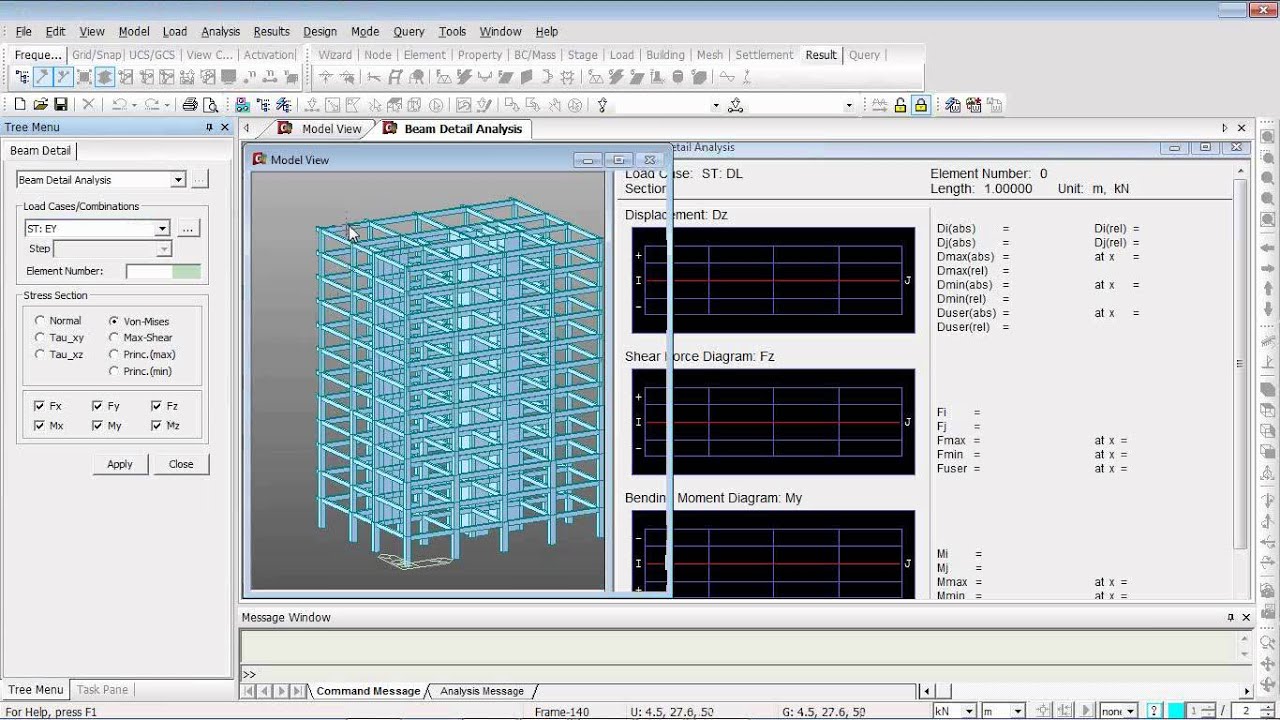
Task: Close the Tree Menu panel with X
Action: coord(224,127)
